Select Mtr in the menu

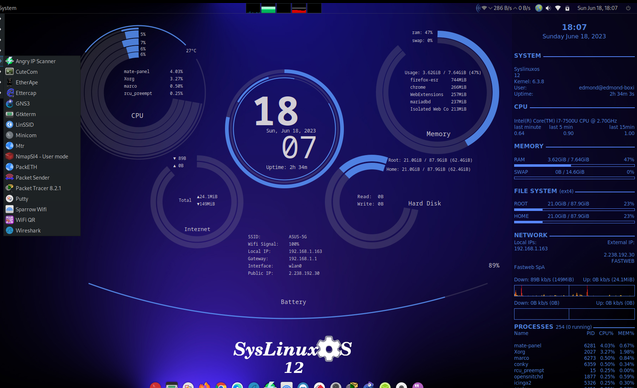(42, 145)
